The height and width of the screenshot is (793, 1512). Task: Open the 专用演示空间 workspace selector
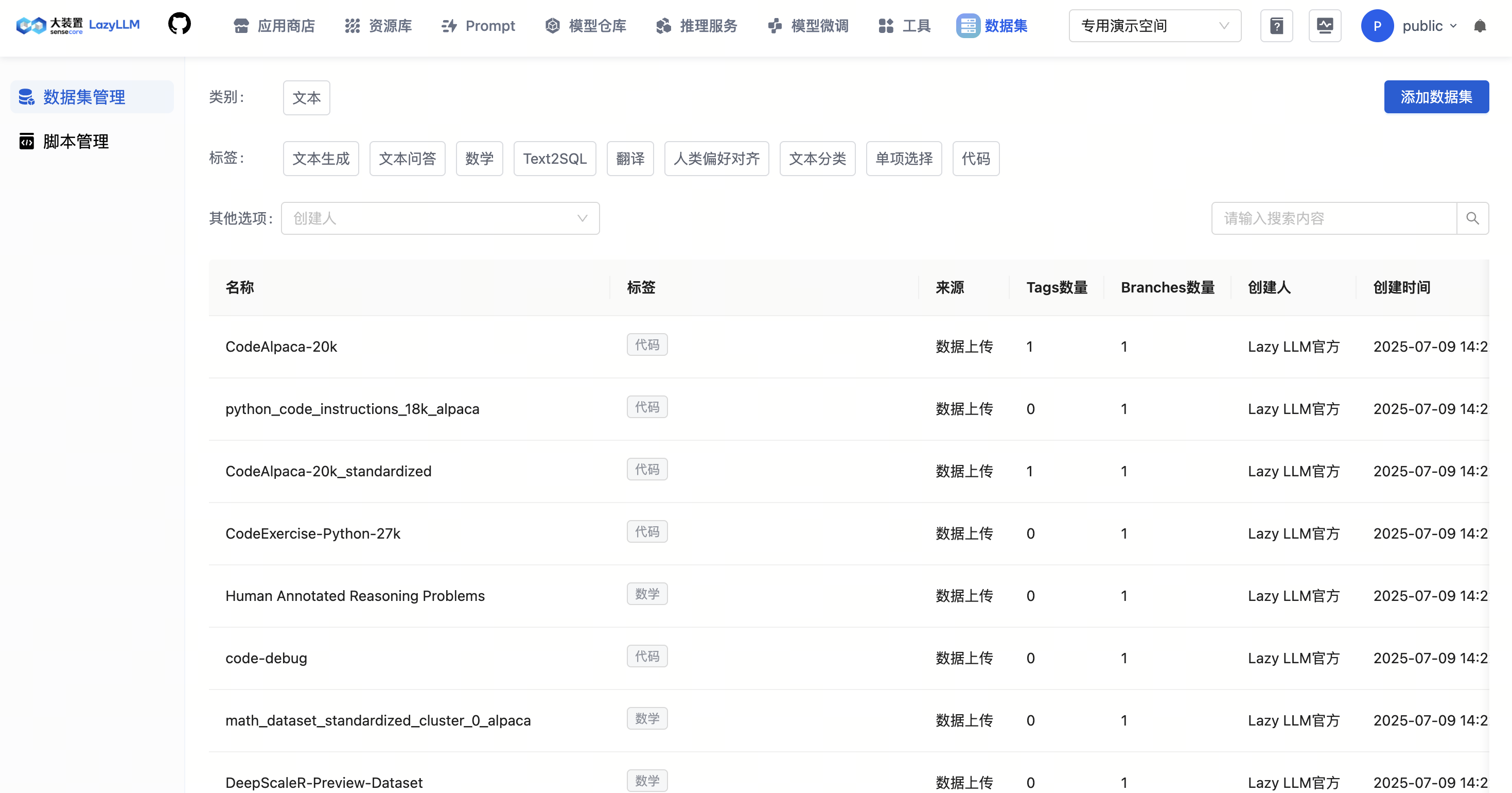pyautogui.click(x=1154, y=26)
